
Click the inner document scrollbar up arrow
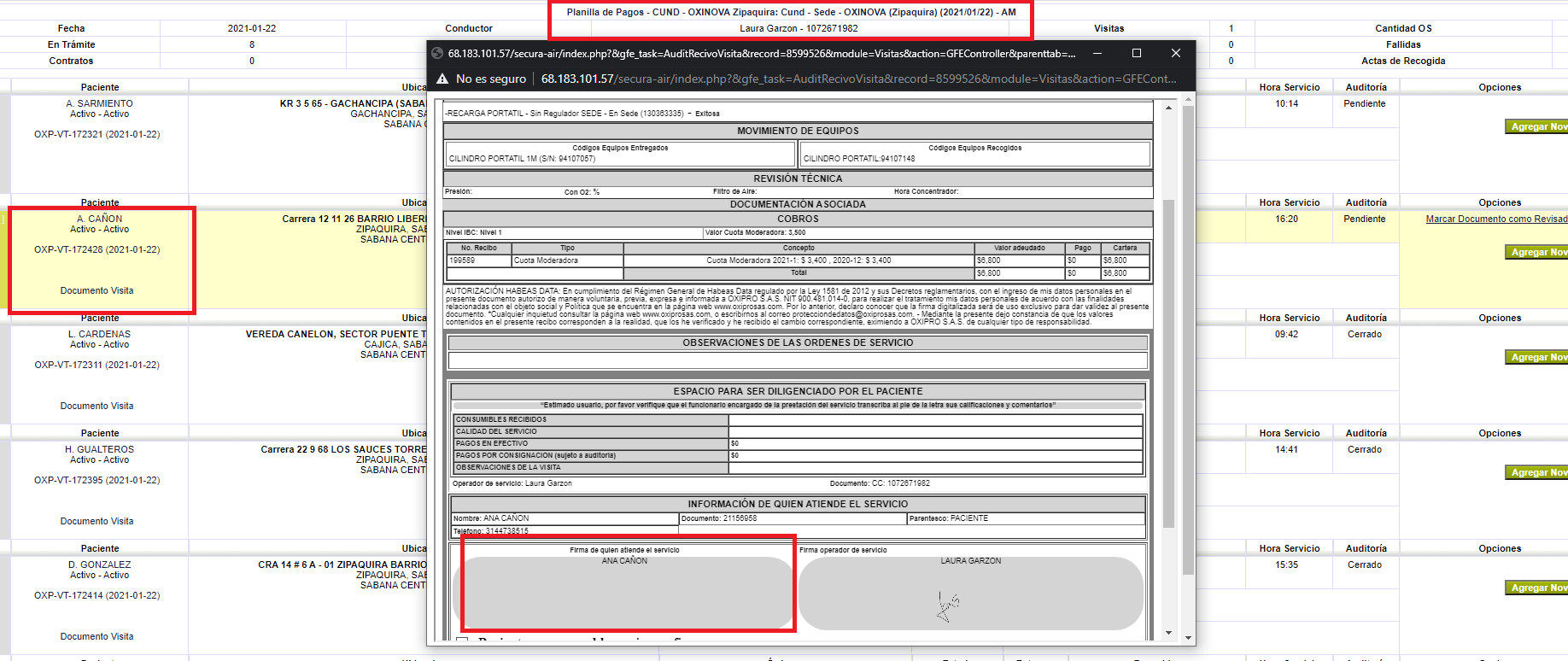pos(1168,108)
